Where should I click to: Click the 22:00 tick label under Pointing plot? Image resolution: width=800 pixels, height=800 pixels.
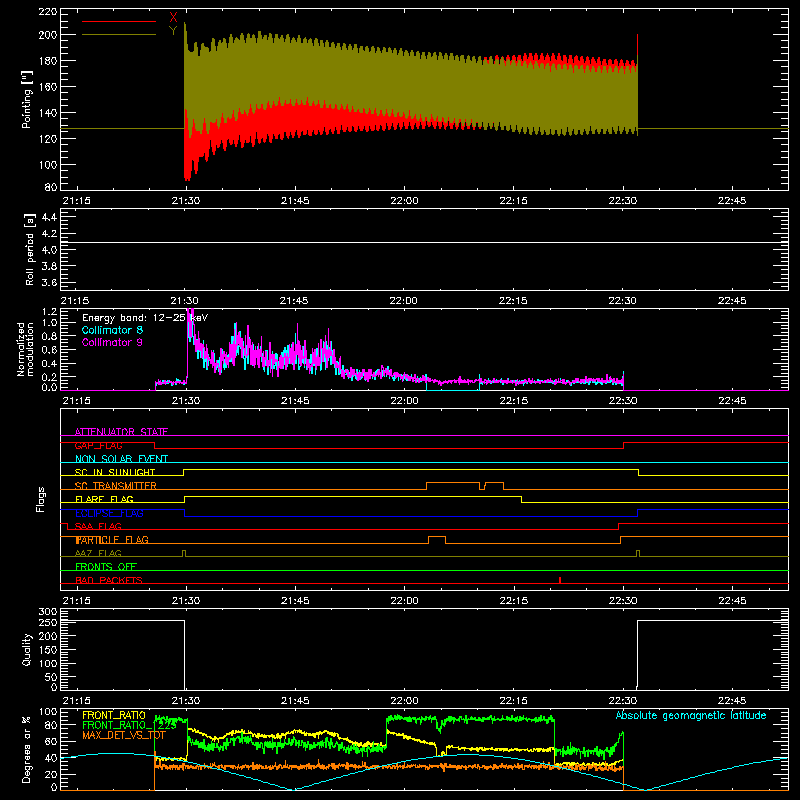pyautogui.click(x=404, y=201)
